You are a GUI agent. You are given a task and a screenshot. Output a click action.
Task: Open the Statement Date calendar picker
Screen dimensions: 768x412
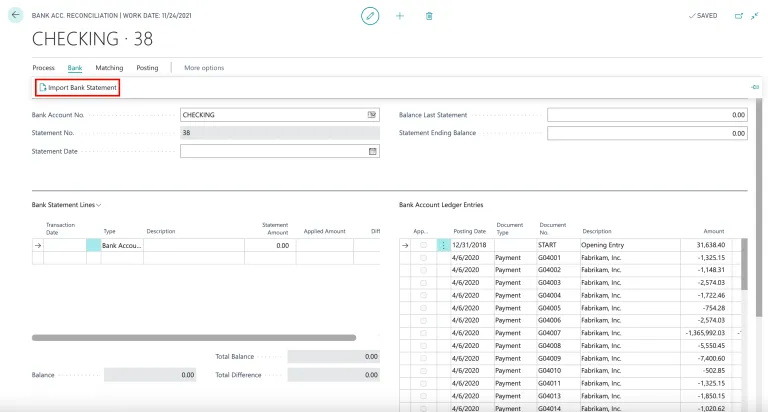[x=372, y=151]
